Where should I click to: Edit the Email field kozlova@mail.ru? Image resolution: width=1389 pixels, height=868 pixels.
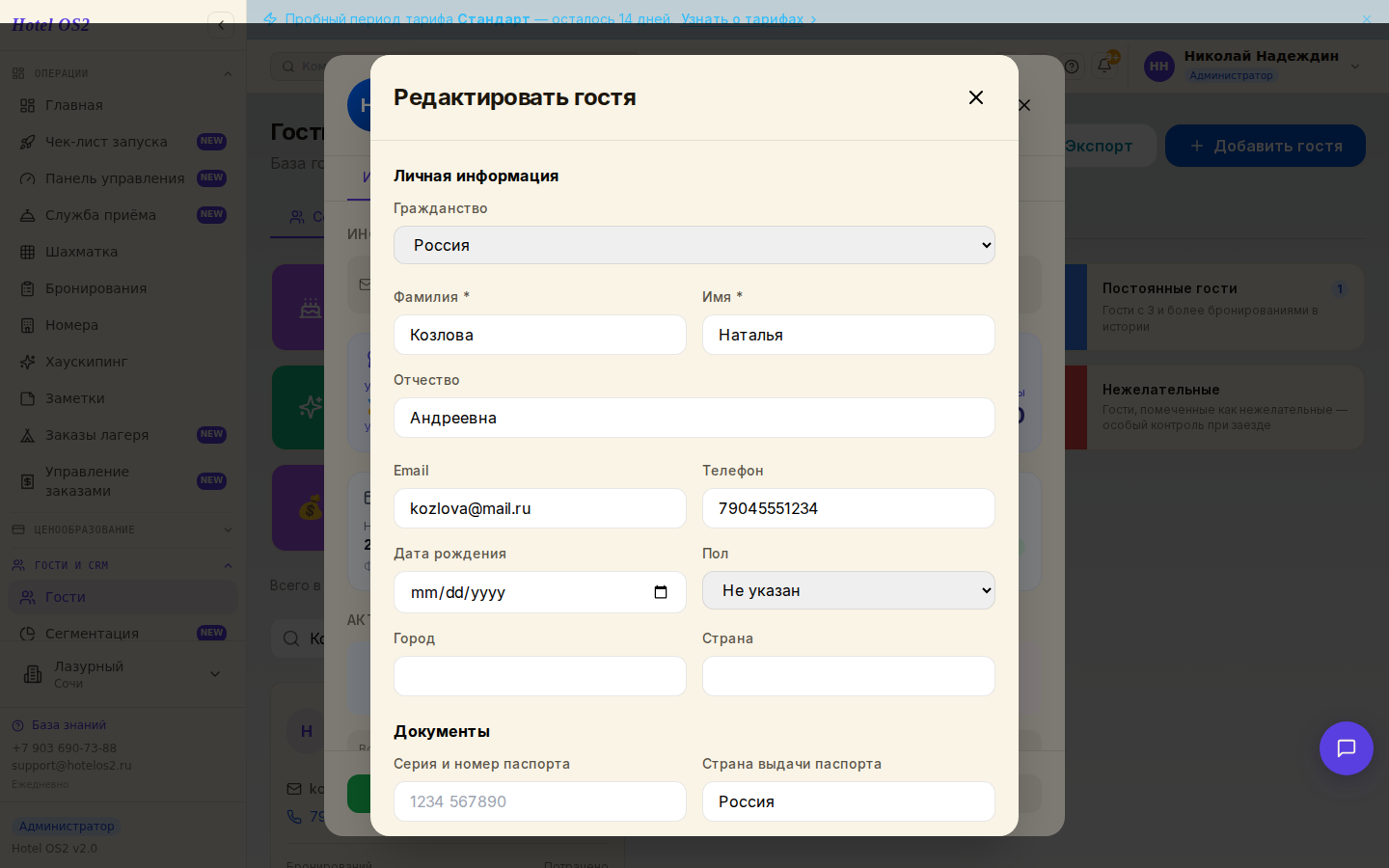click(540, 508)
